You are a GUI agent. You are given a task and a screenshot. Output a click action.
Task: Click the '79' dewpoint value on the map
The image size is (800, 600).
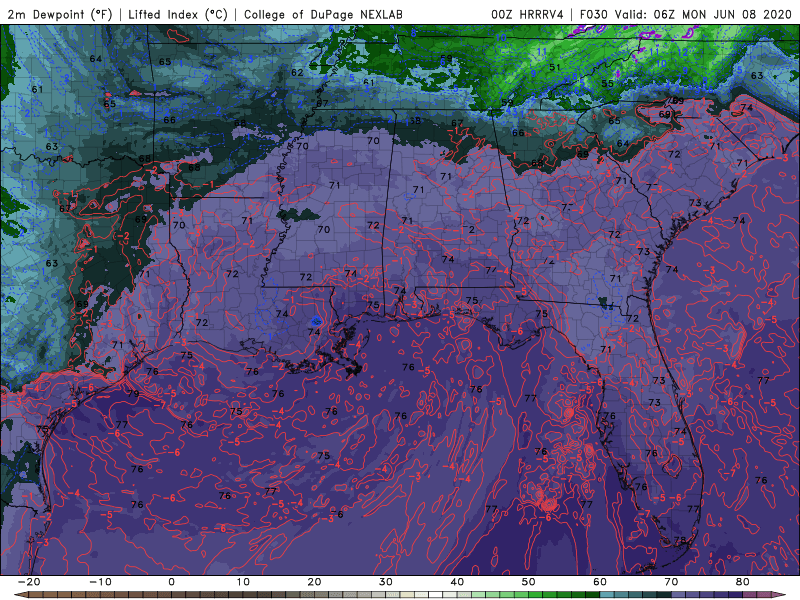click(133, 393)
